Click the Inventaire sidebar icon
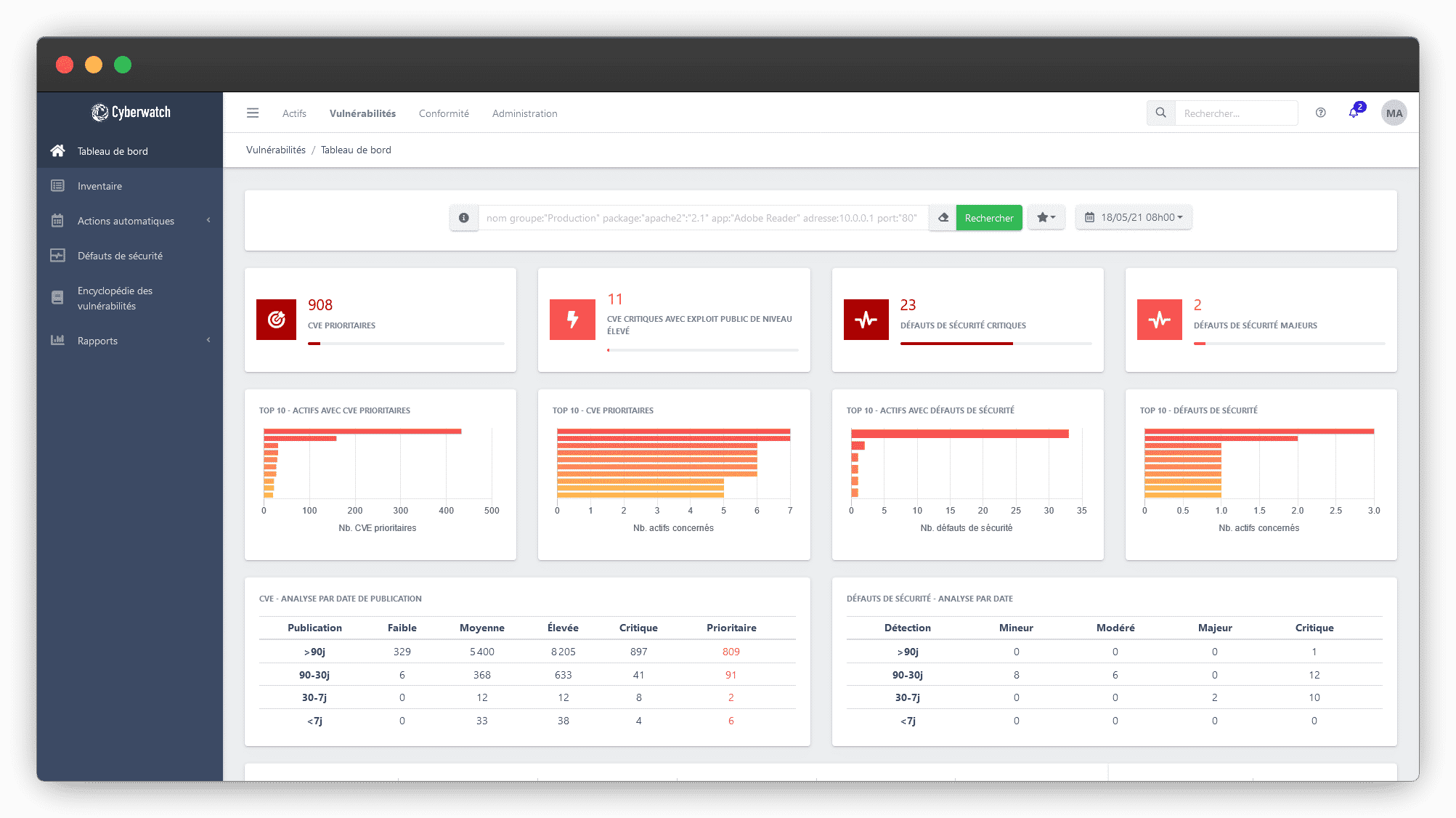 [58, 186]
